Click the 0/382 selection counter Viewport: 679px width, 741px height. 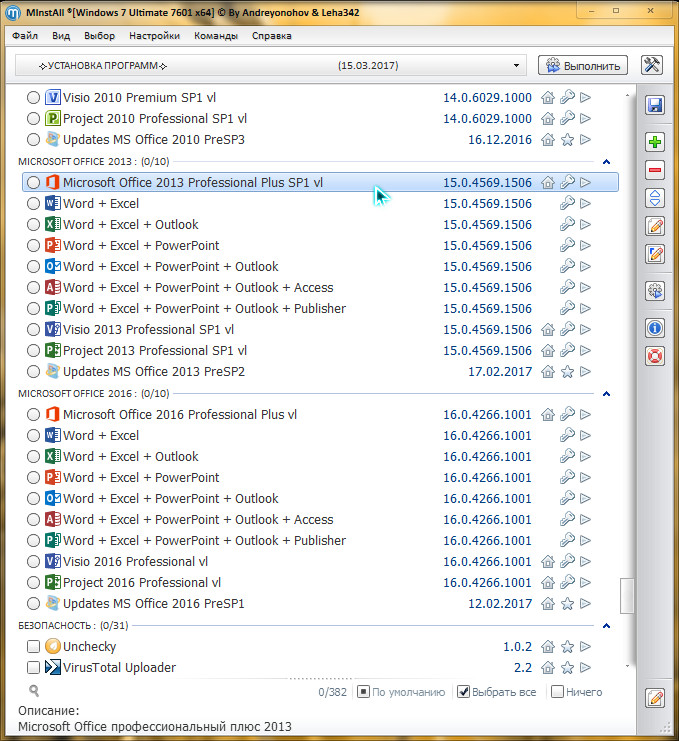tap(332, 692)
